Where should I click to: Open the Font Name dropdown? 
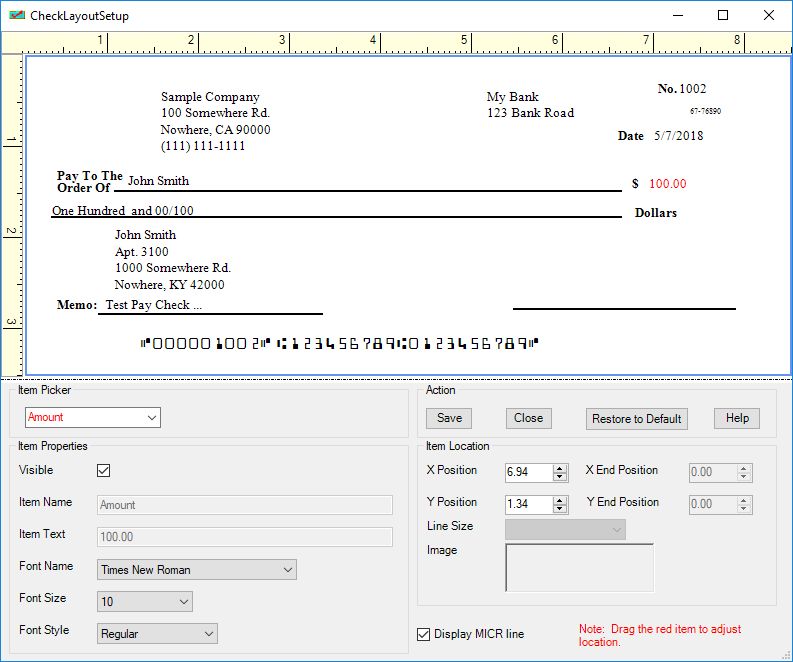(x=197, y=570)
